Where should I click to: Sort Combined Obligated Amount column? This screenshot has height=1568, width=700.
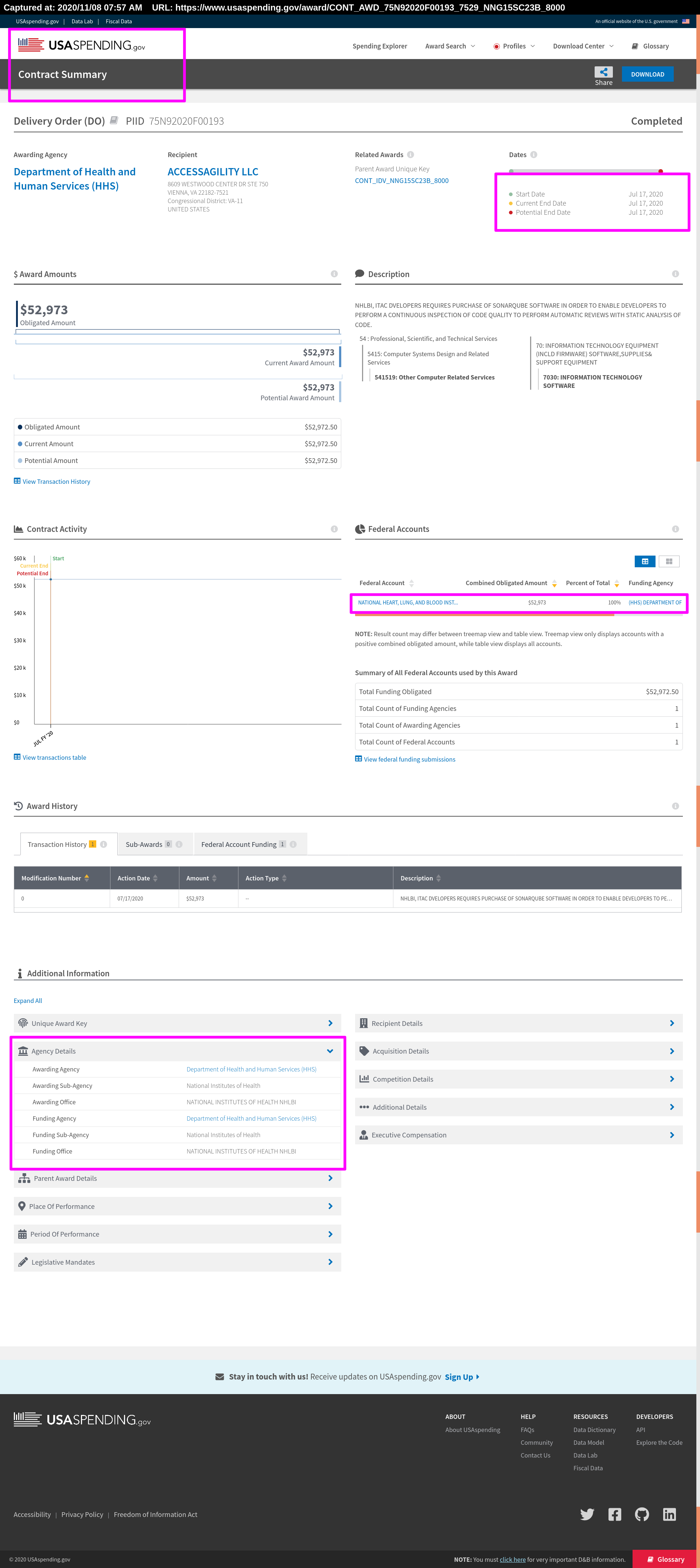pyautogui.click(x=554, y=583)
